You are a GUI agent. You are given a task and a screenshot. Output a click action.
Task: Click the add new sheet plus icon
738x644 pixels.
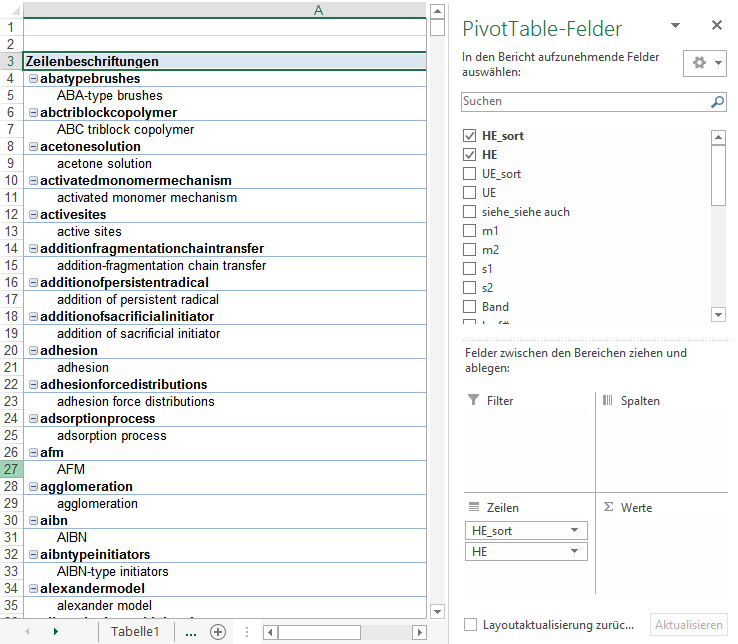[x=217, y=632]
